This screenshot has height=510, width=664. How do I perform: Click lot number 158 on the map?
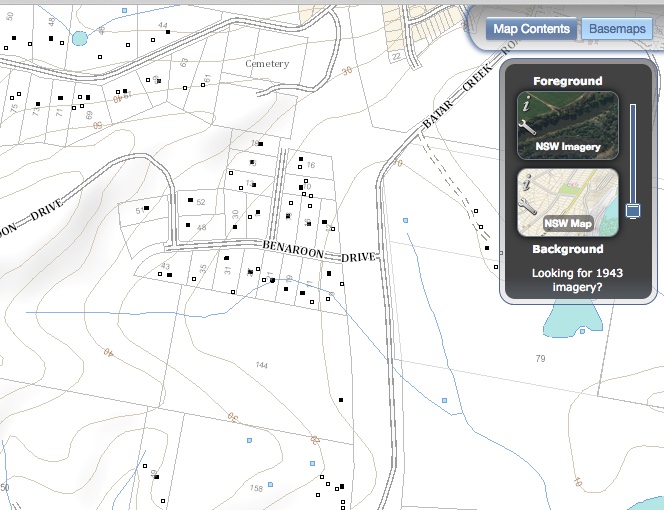256,488
